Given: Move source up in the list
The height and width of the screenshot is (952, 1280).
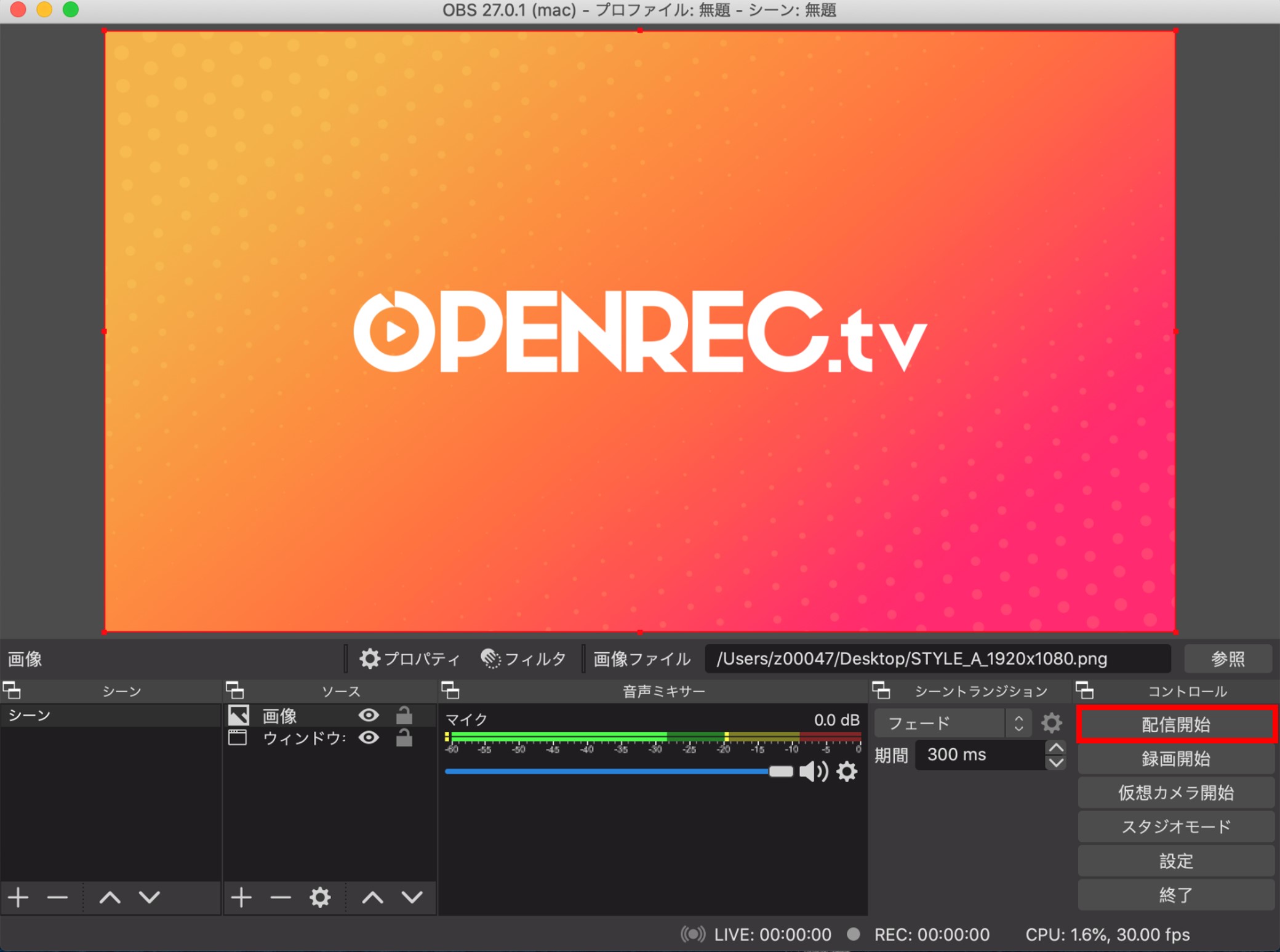Looking at the screenshot, I should tap(373, 898).
